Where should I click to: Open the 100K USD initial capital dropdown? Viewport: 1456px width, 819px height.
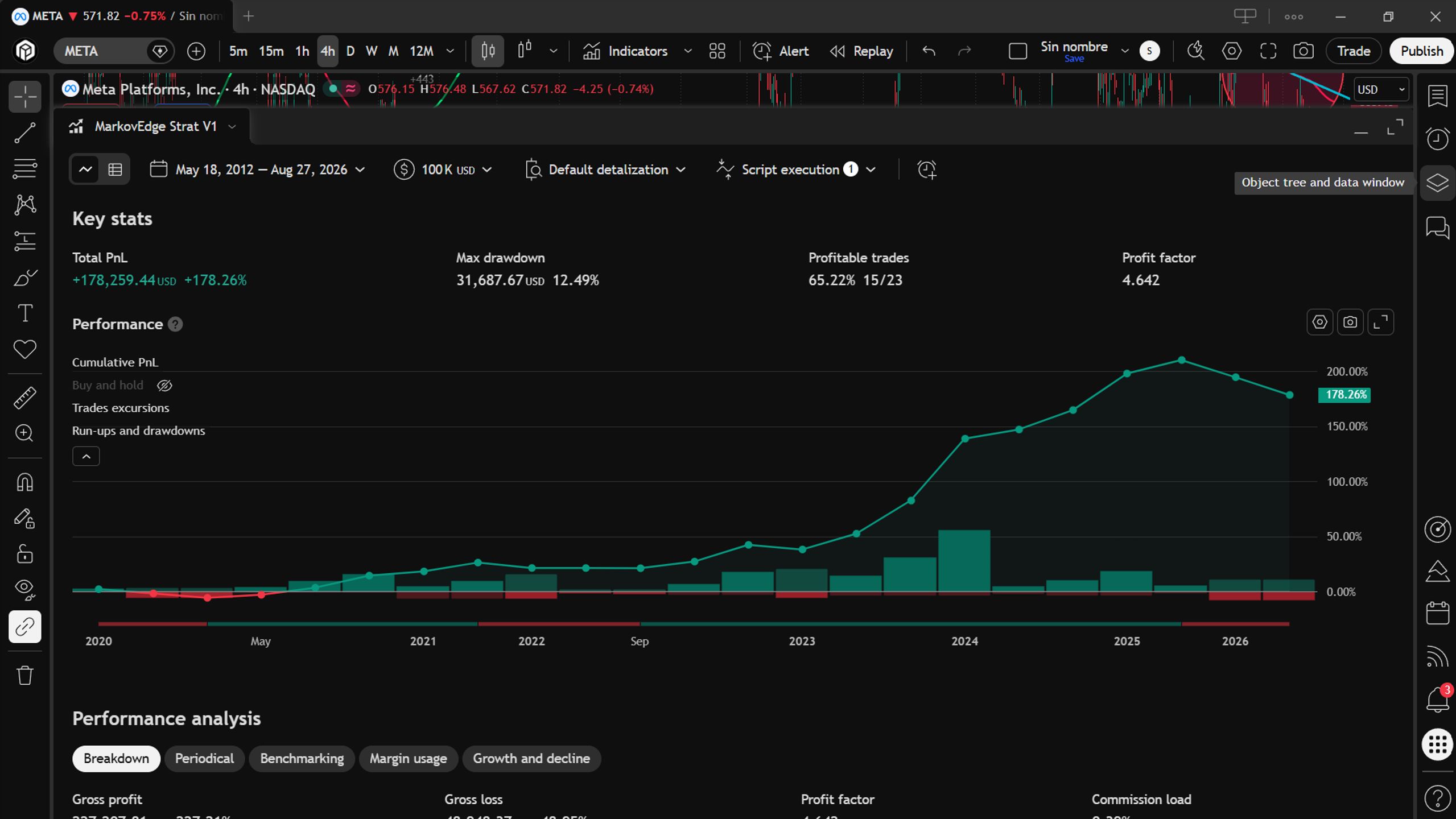point(443,169)
